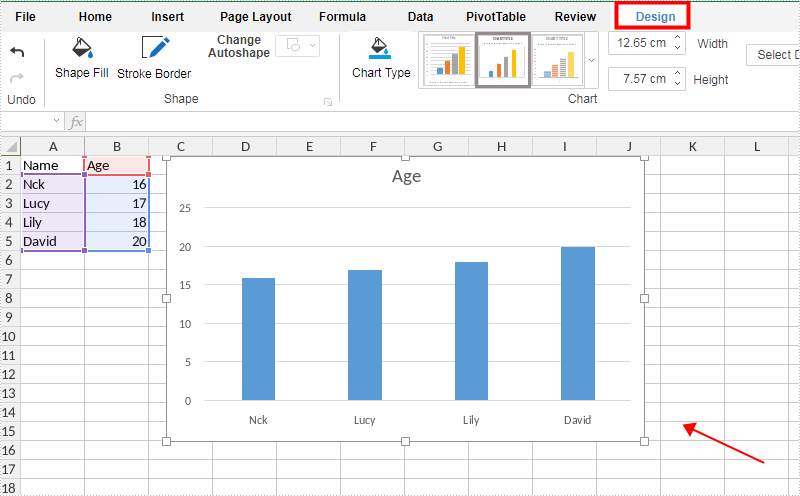Select column L header
The image size is (800, 496).
757,146
